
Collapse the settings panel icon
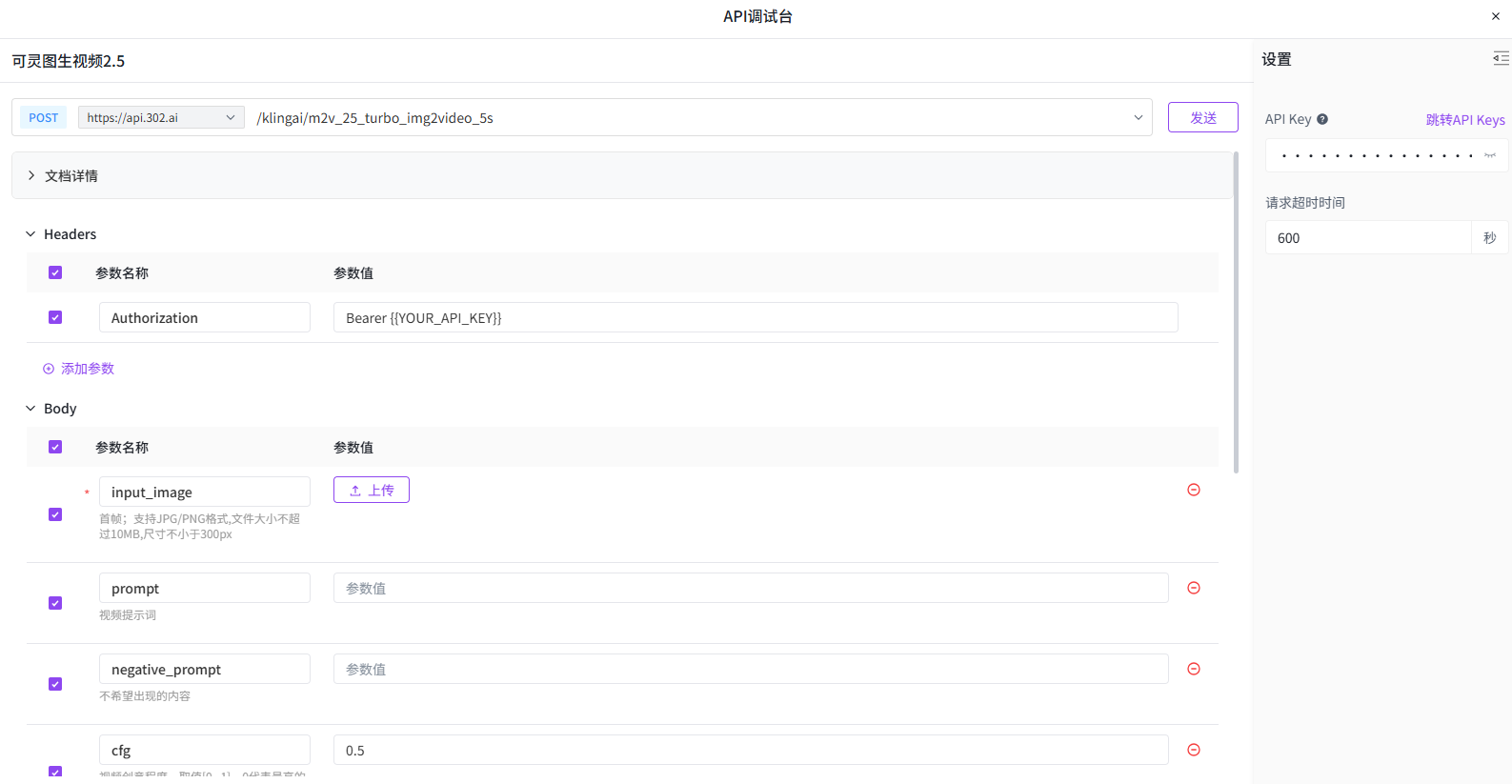[x=1501, y=59]
